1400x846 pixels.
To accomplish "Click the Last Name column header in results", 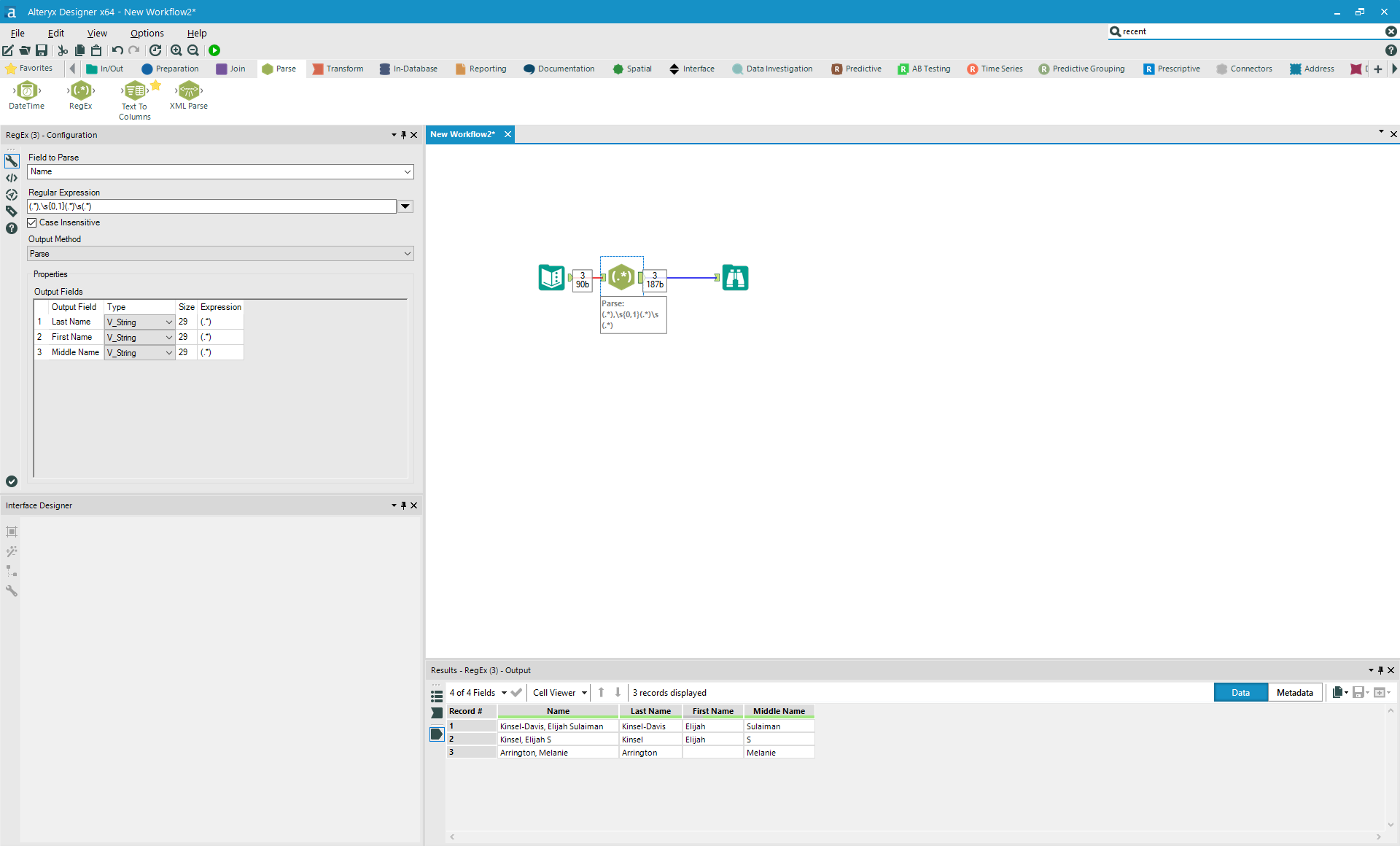I will point(650,711).
